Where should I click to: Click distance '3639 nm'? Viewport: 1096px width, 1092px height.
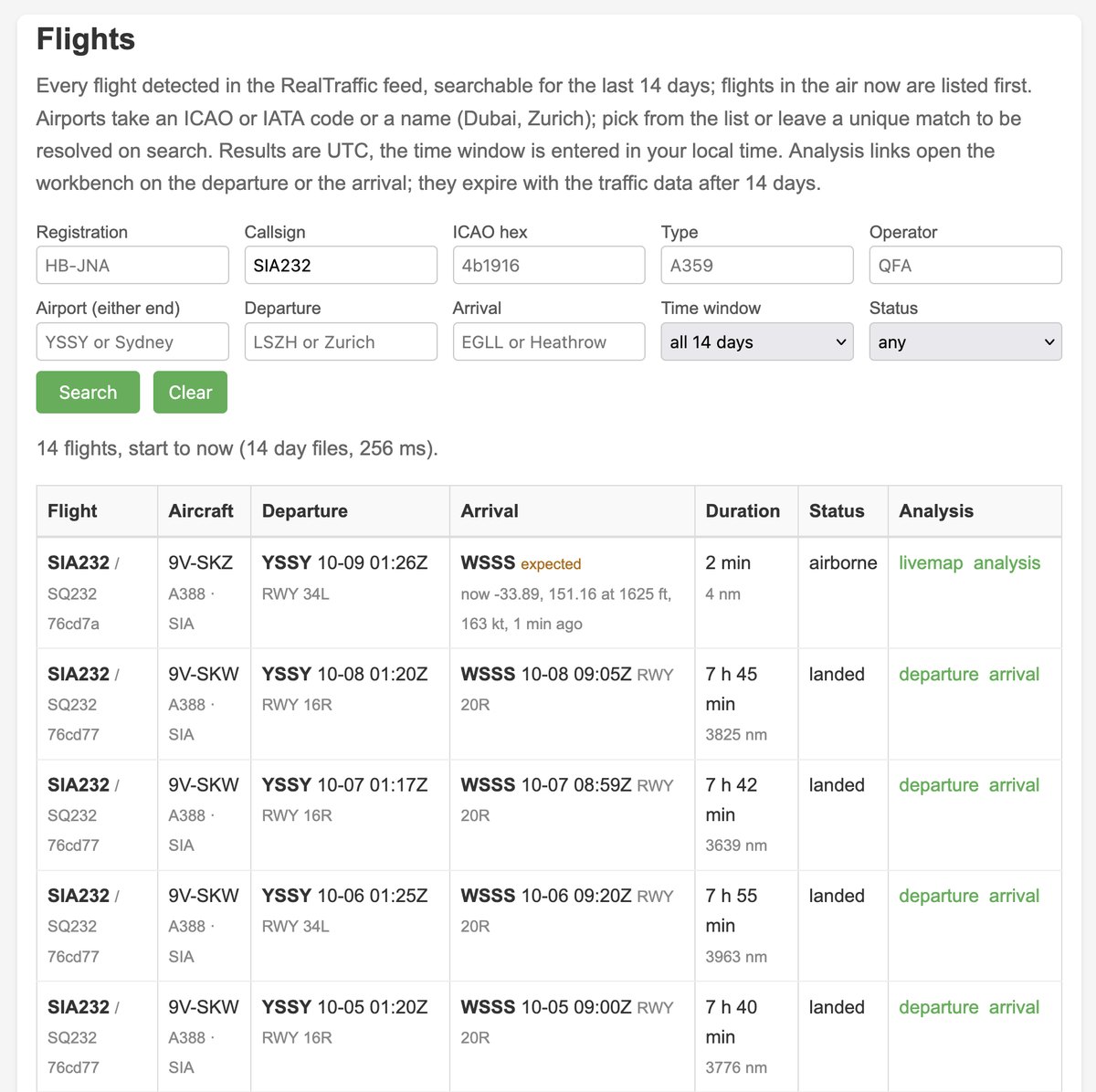(736, 845)
